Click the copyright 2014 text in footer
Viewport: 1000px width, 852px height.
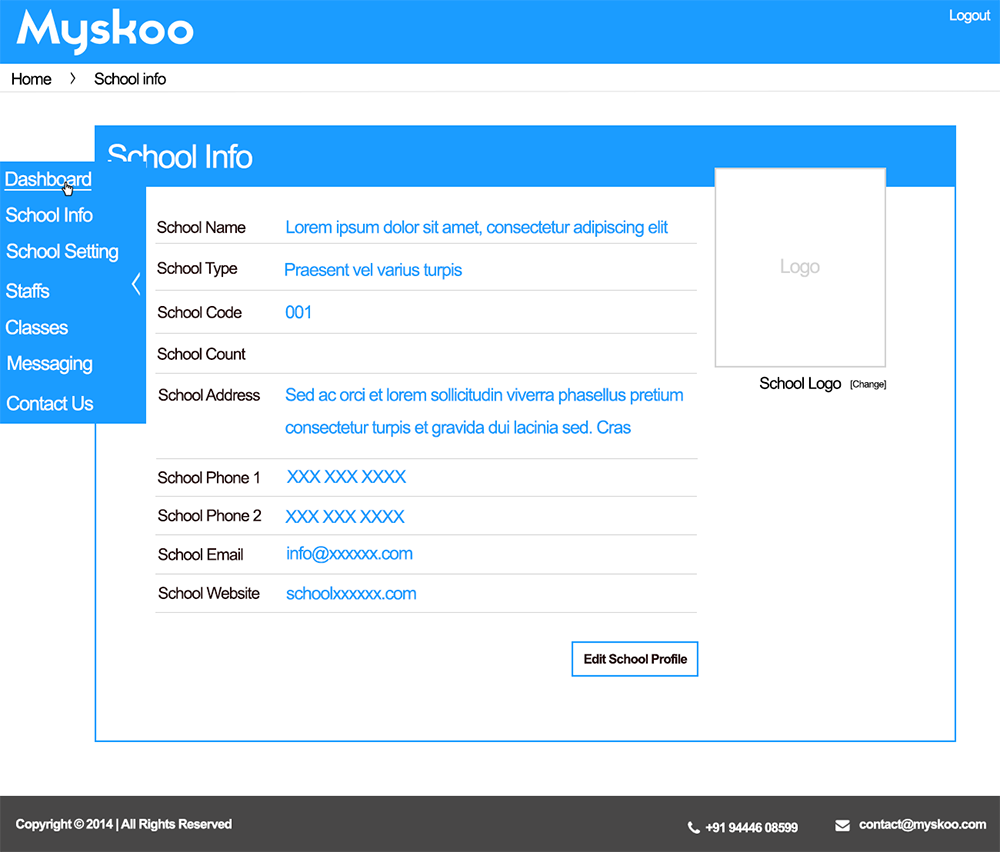(124, 824)
